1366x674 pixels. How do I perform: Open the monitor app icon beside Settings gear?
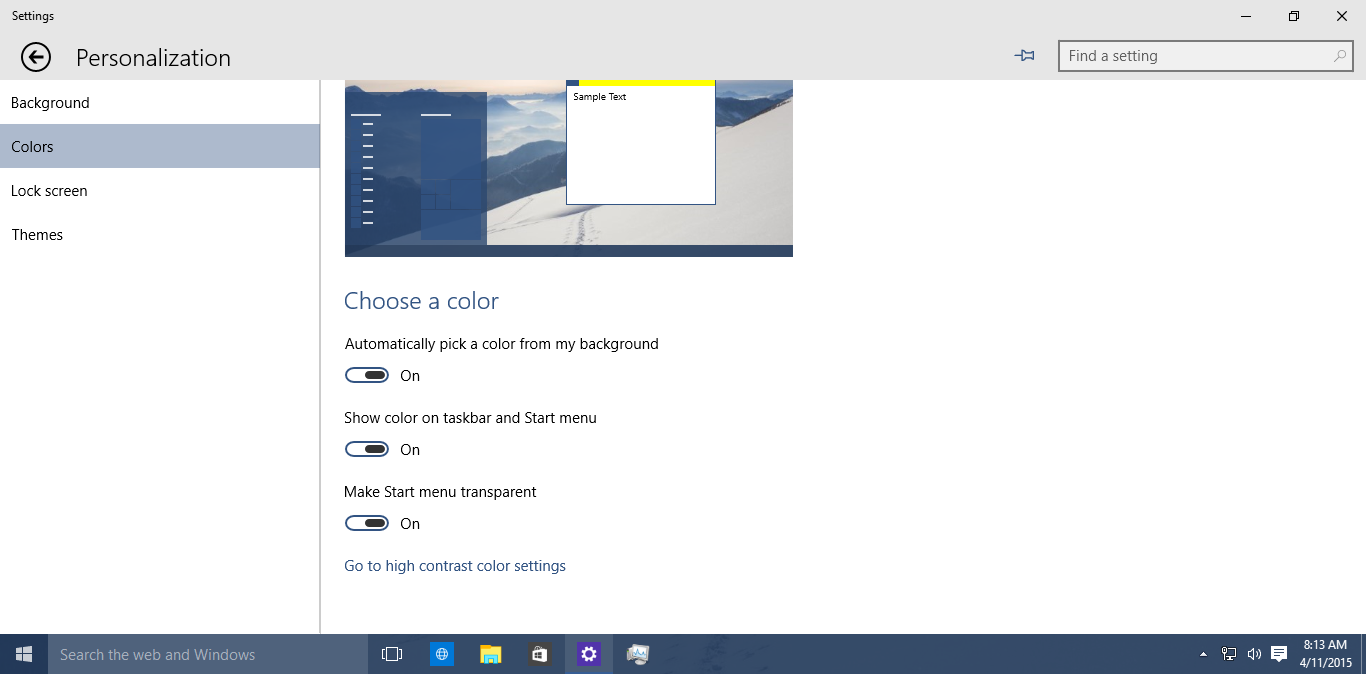click(637, 654)
